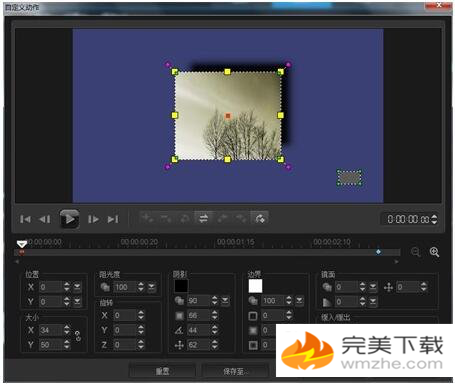Open the shadow opacity slider dropdown

[225, 301]
